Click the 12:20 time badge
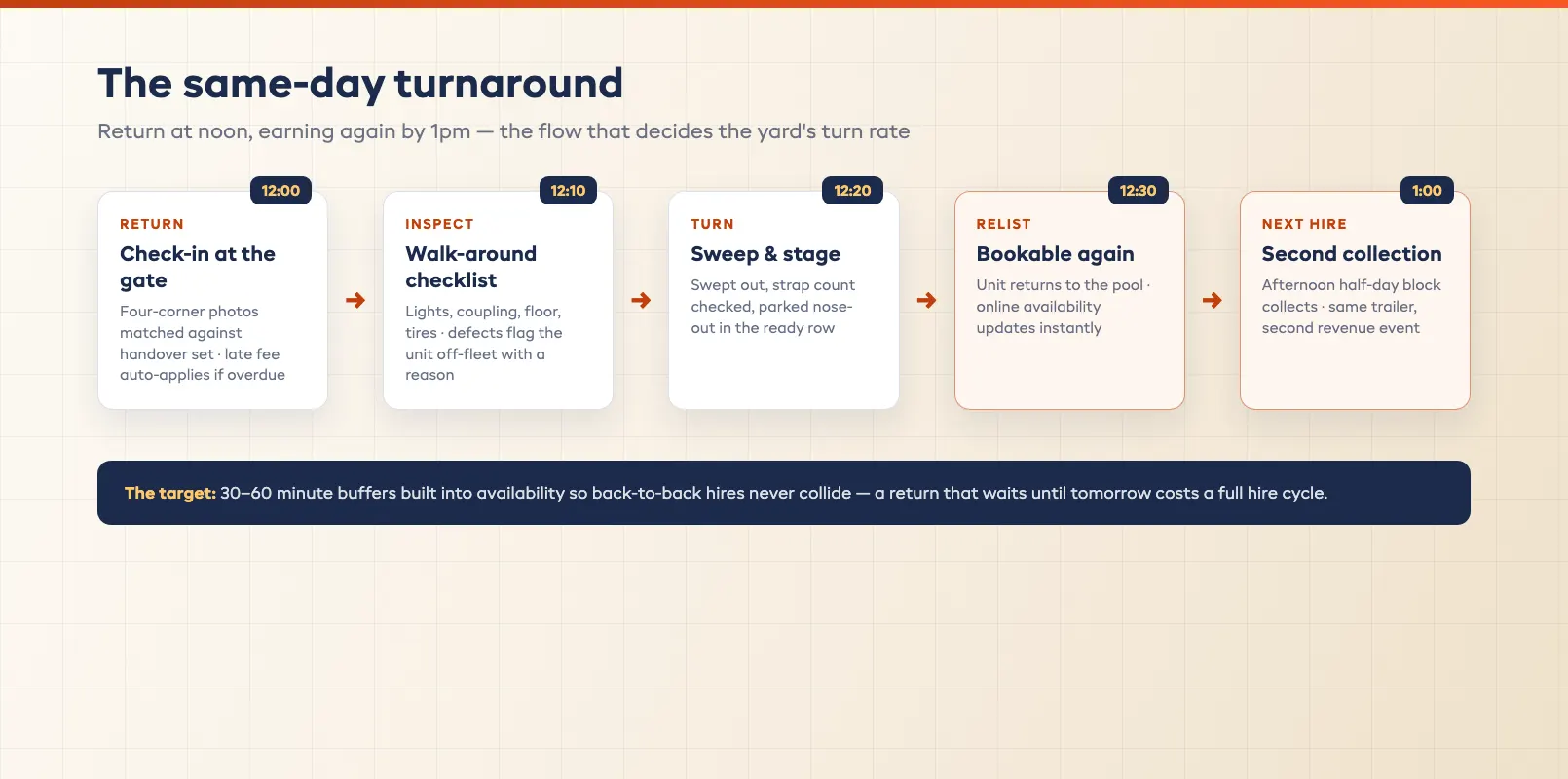 click(852, 191)
